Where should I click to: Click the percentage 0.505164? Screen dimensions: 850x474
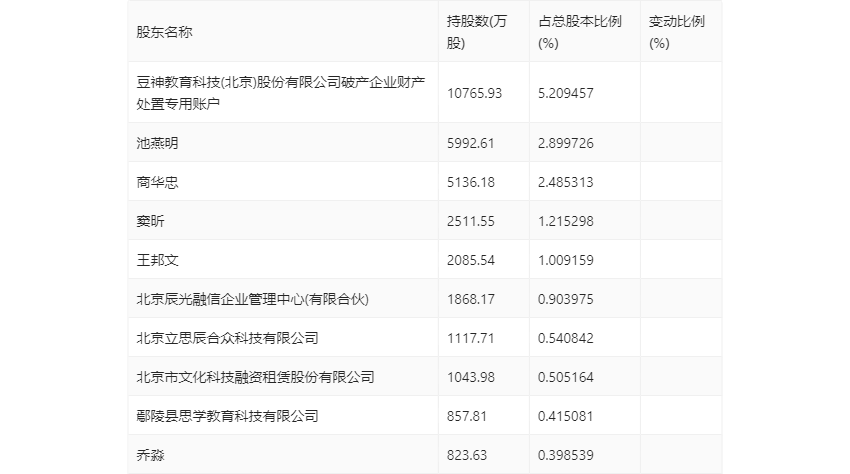click(565, 377)
